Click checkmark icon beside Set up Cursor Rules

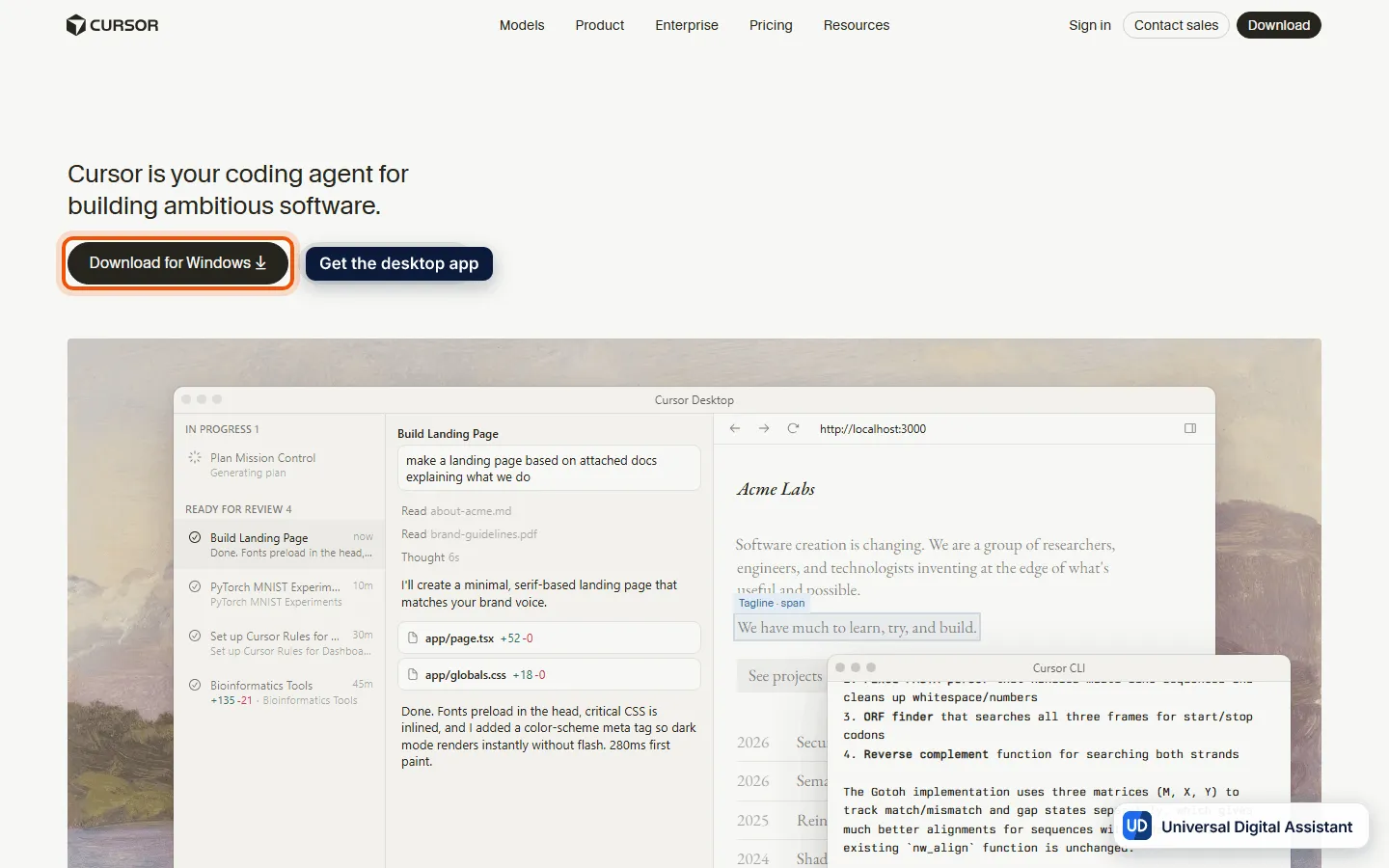(x=195, y=636)
